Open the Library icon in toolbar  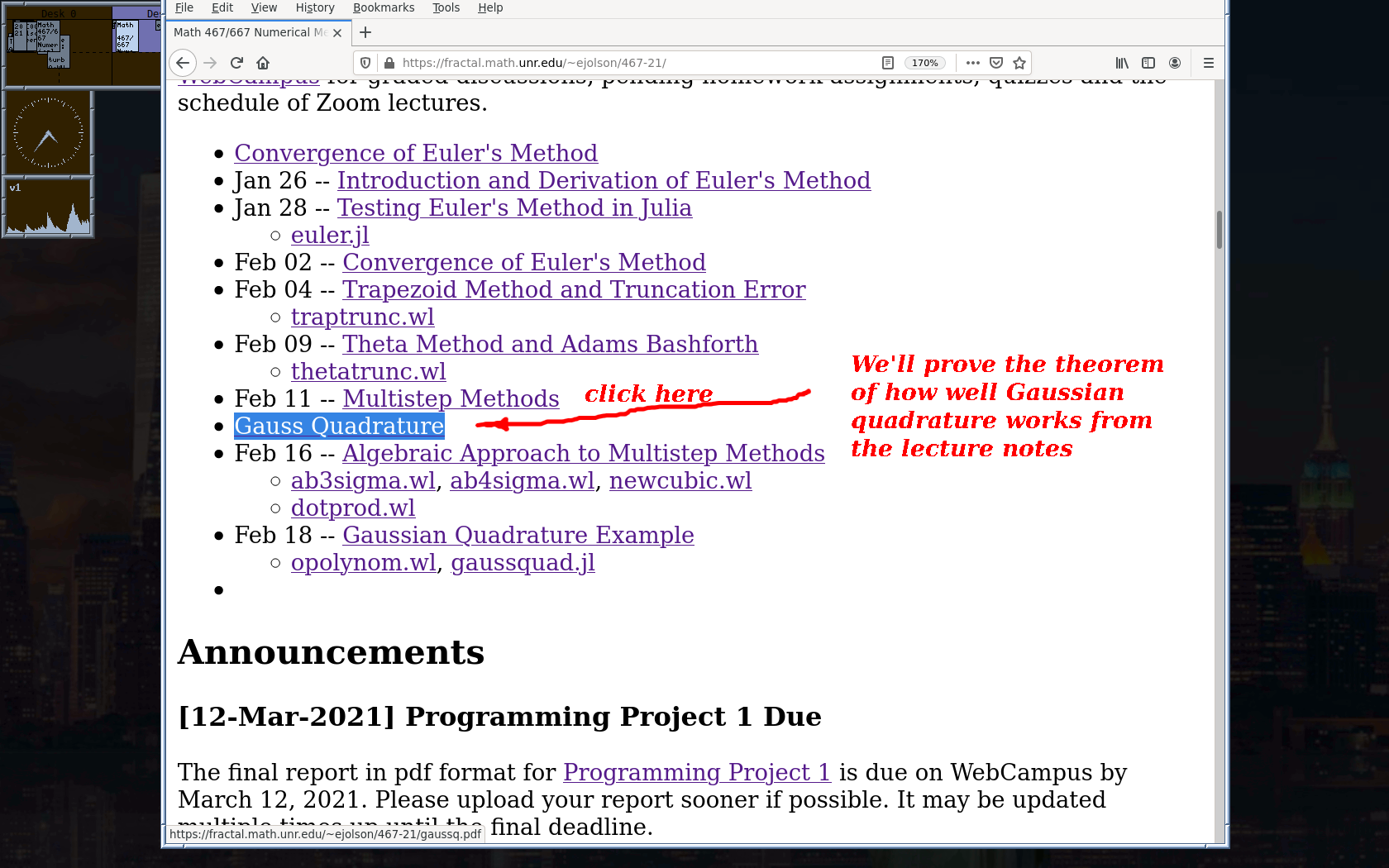pos(1122,63)
